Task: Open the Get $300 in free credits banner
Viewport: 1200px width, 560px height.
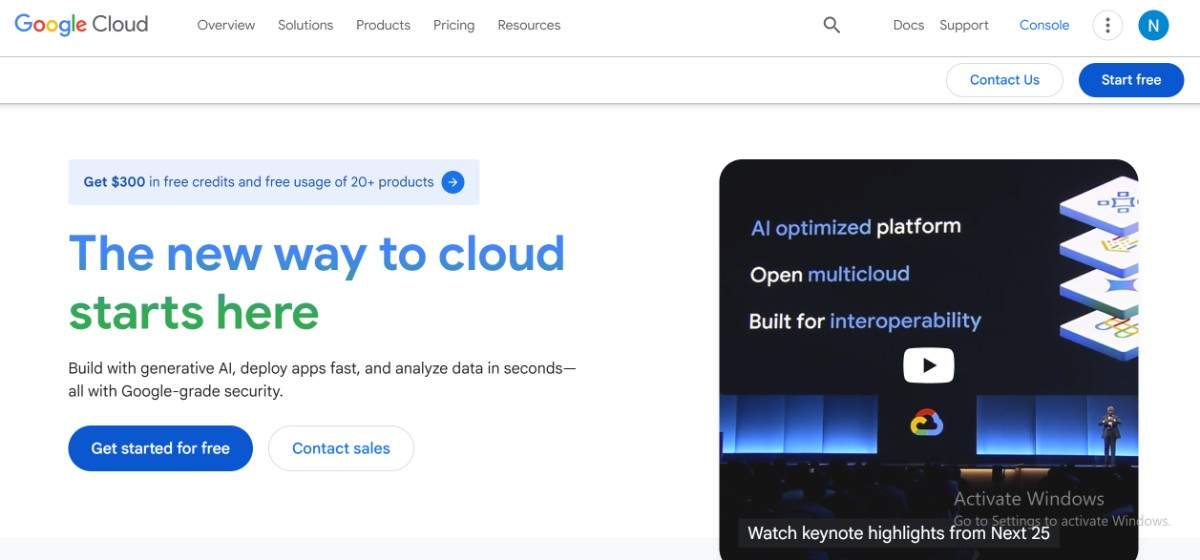Action: pos(273,182)
